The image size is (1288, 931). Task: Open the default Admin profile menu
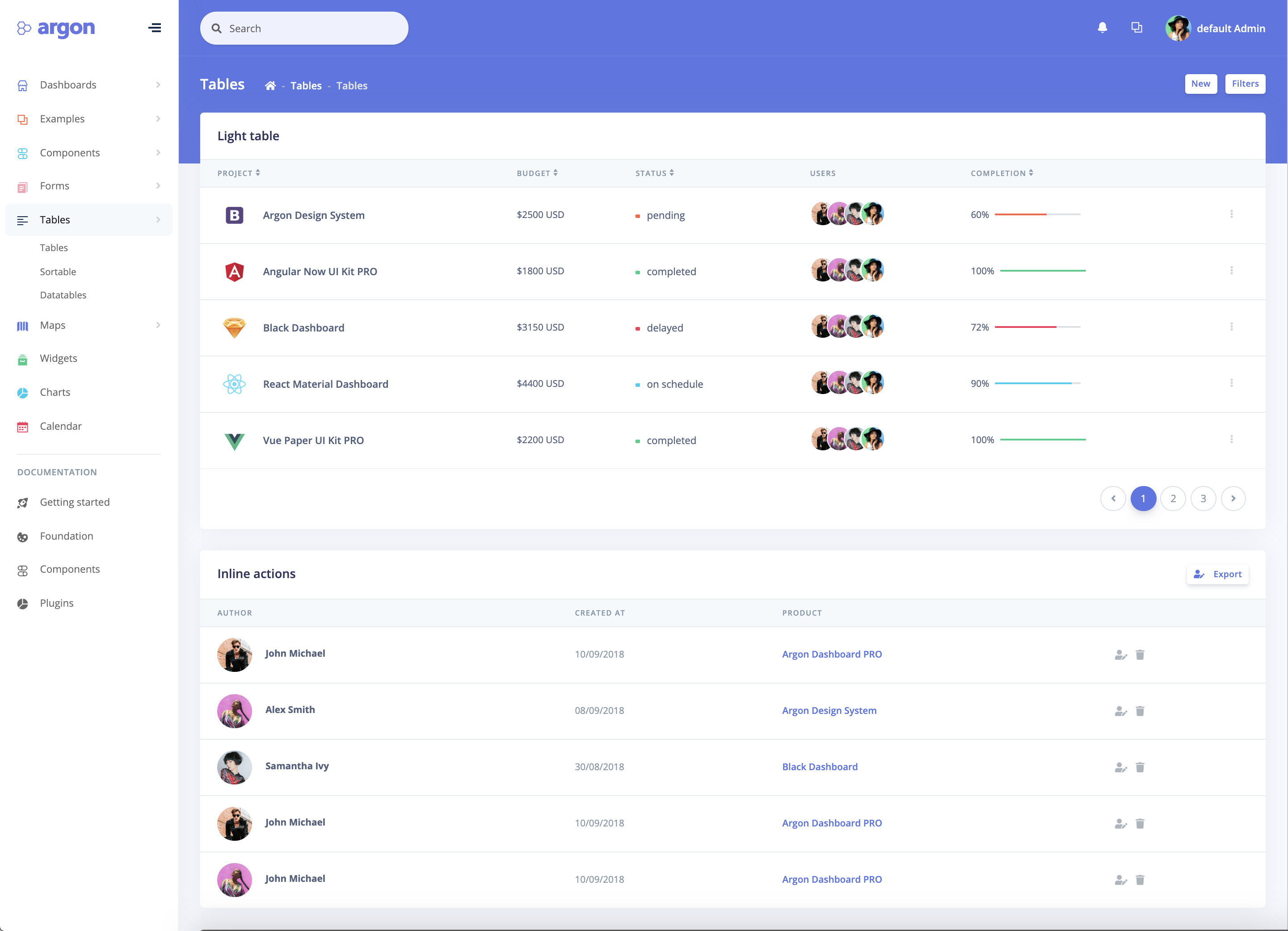tap(1215, 29)
